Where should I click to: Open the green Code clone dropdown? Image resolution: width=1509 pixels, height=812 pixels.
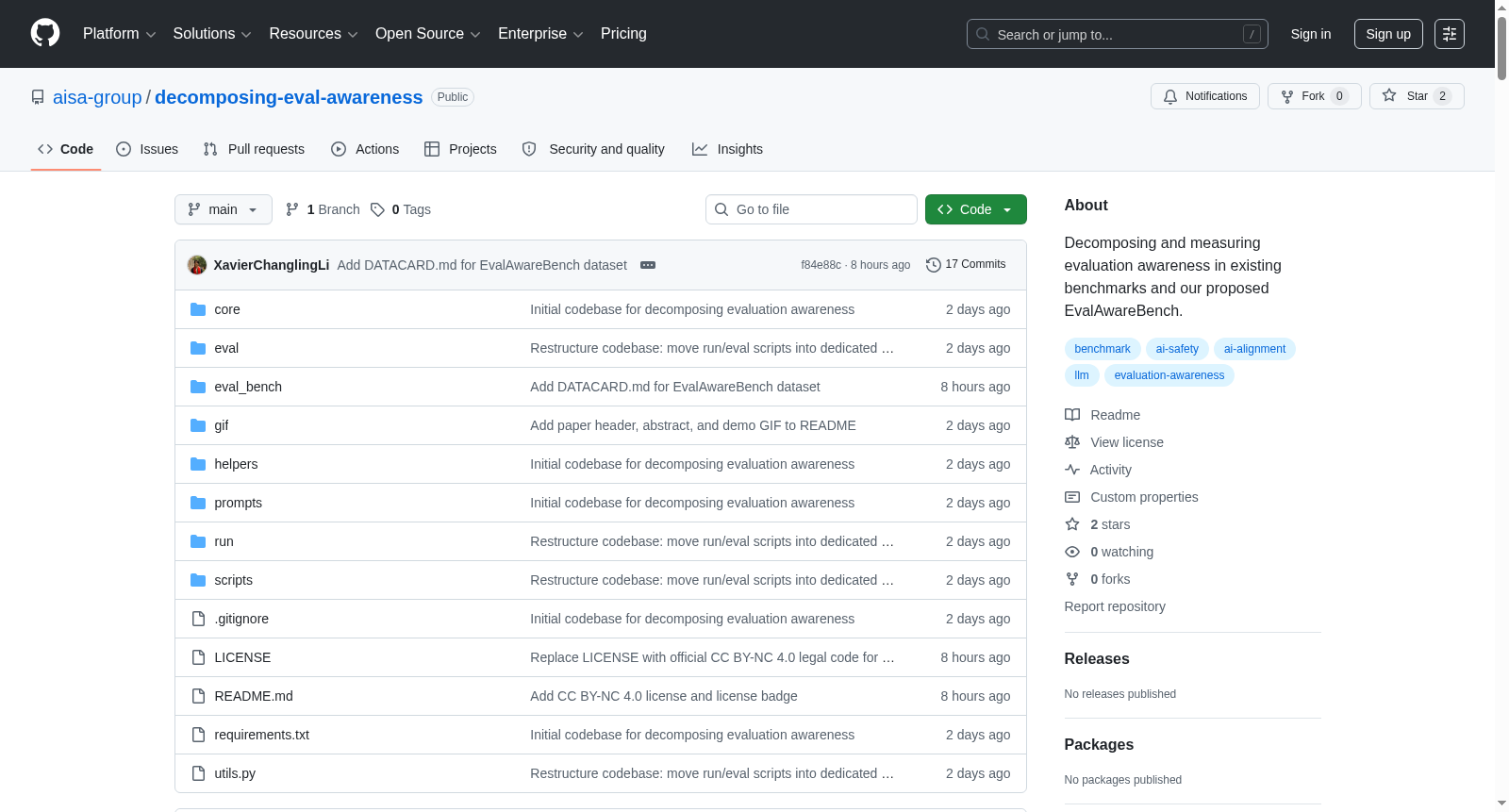click(976, 209)
